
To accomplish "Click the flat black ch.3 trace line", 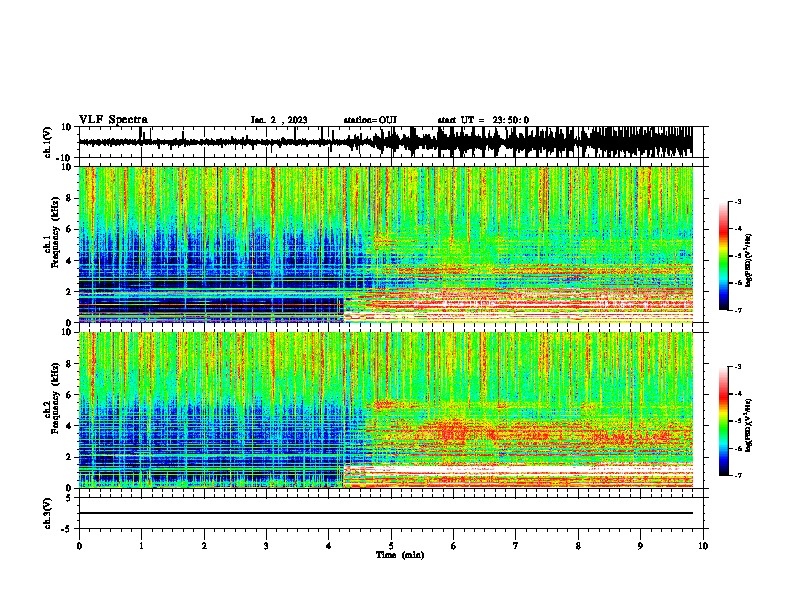I will [x=385, y=513].
